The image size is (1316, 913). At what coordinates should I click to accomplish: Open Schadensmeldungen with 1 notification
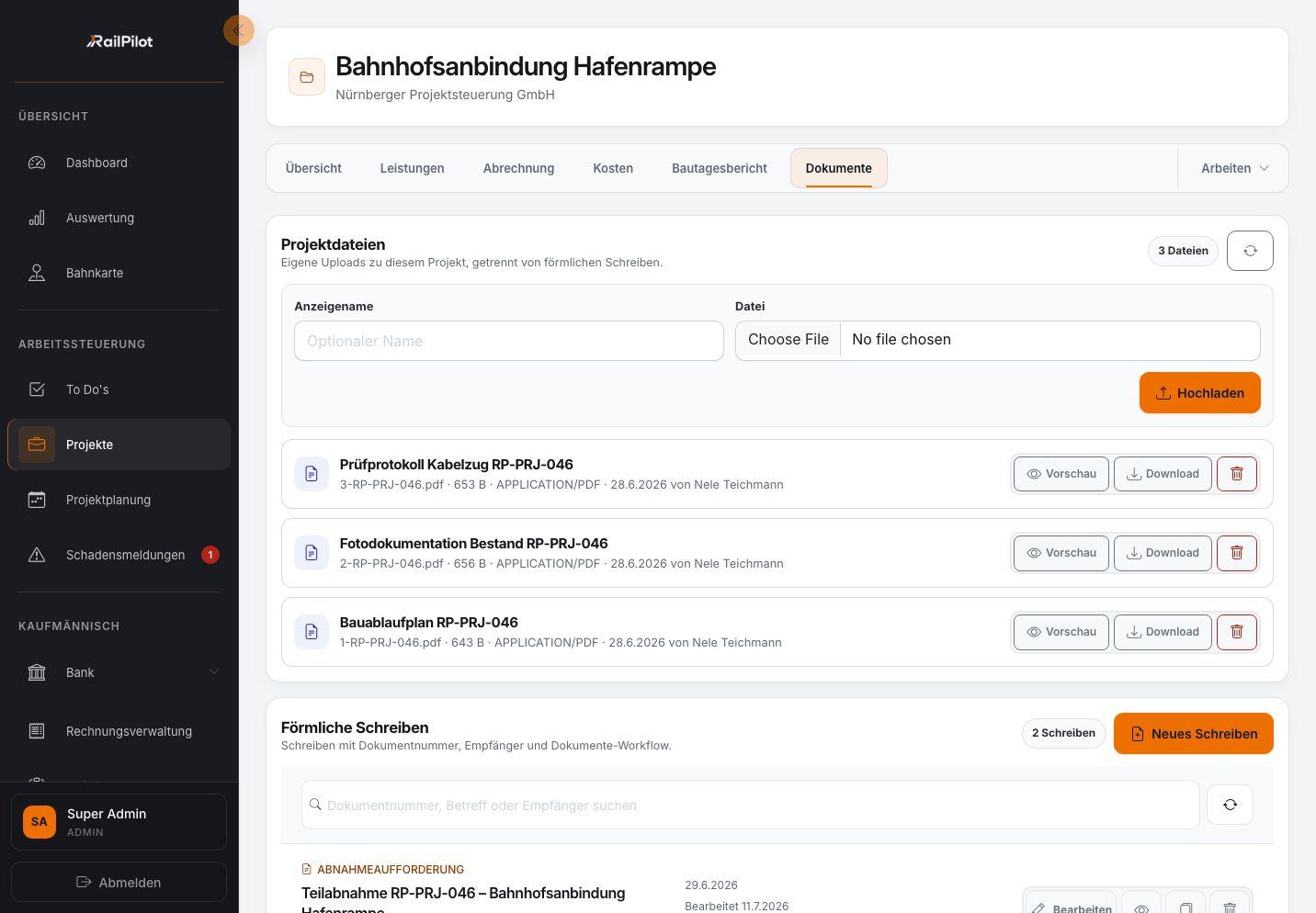[x=119, y=555]
